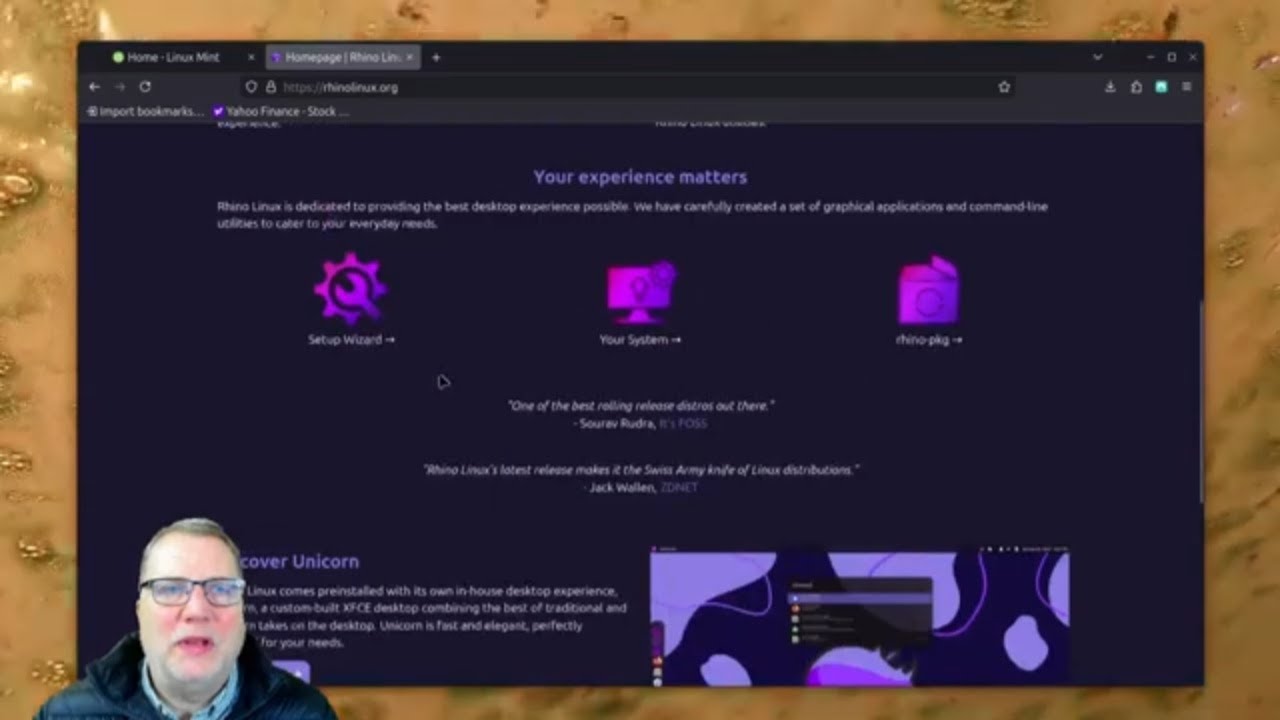Close the Rhino Linux homepage tab
This screenshot has width=1280, height=720.
click(409, 57)
